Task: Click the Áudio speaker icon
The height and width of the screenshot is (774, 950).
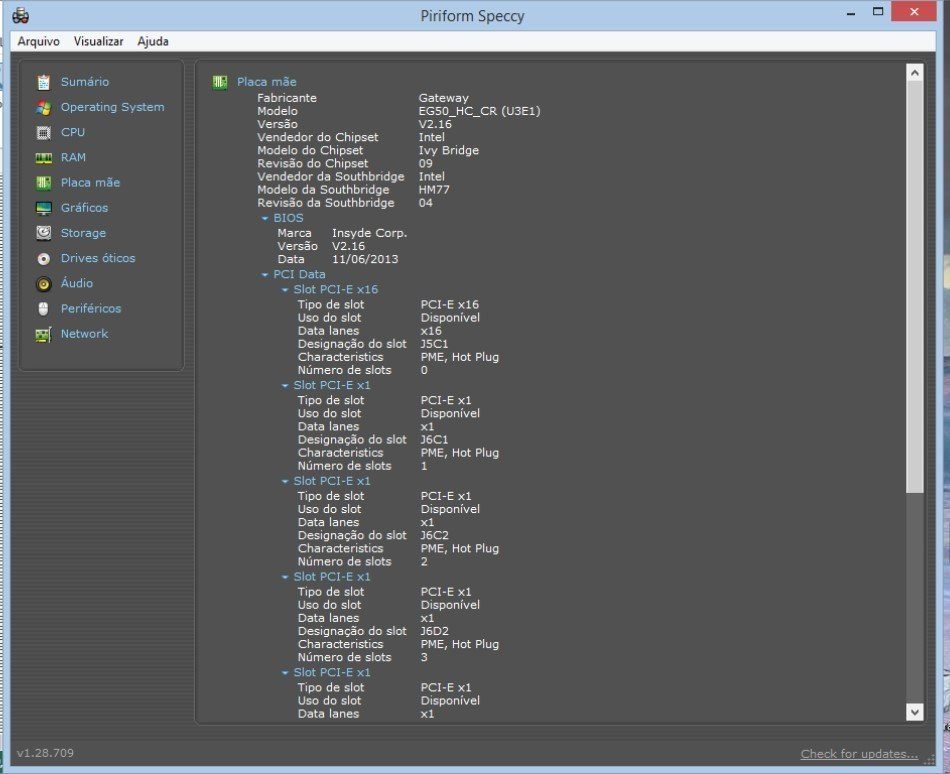Action: coord(44,283)
